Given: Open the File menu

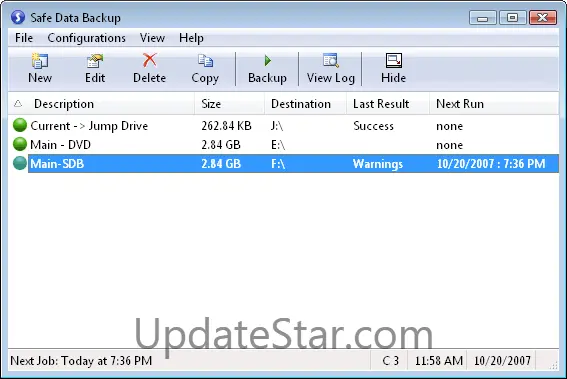Looking at the screenshot, I should [24, 38].
